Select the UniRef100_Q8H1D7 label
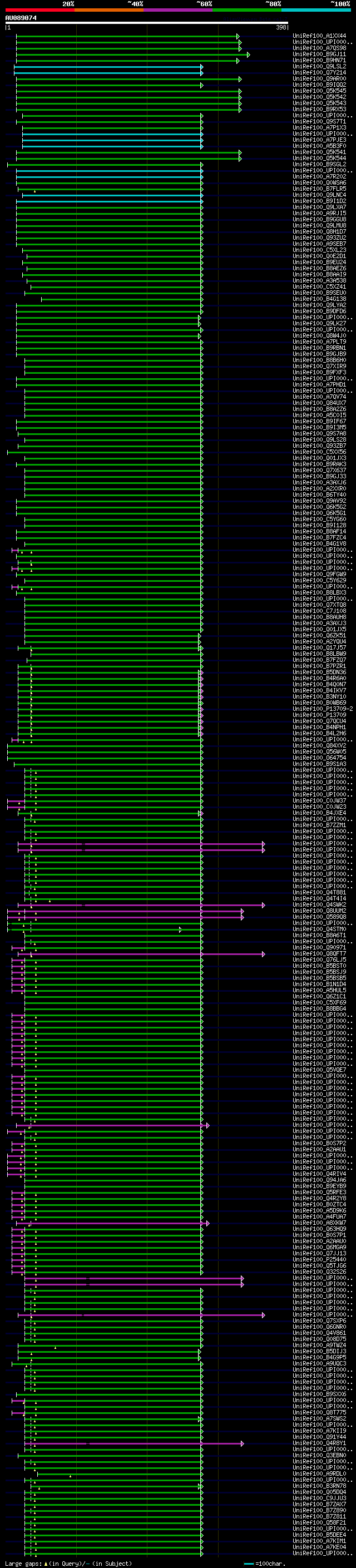The height and width of the screenshot is (1568, 356). pyautogui.click(x=319, y=231)
